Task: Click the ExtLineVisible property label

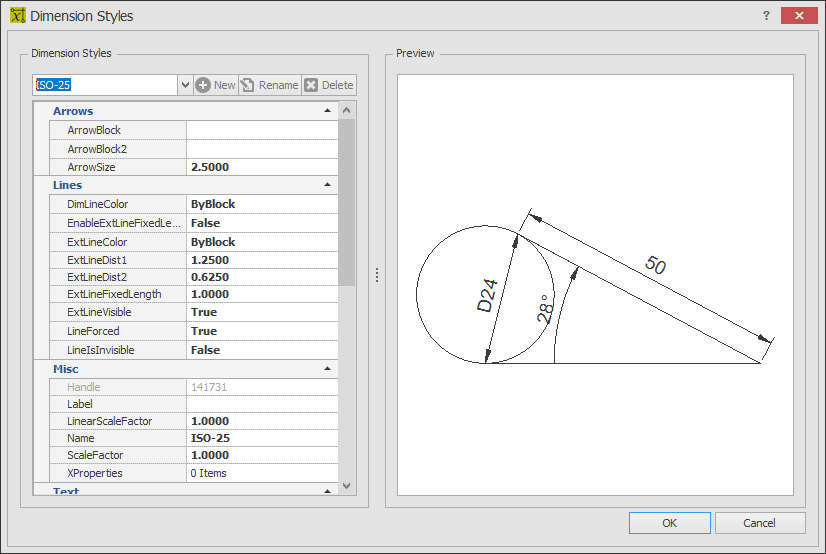Action: [x=99, y=312]
